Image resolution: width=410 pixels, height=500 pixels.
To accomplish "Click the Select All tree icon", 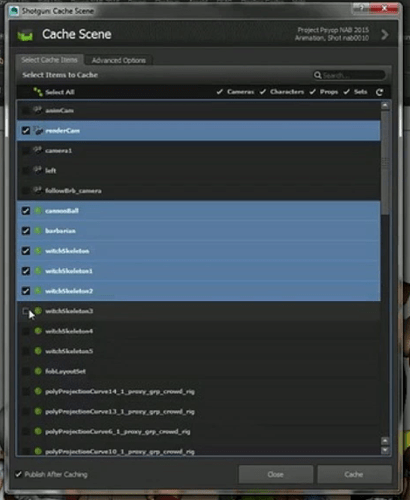I will coord(38,92).
